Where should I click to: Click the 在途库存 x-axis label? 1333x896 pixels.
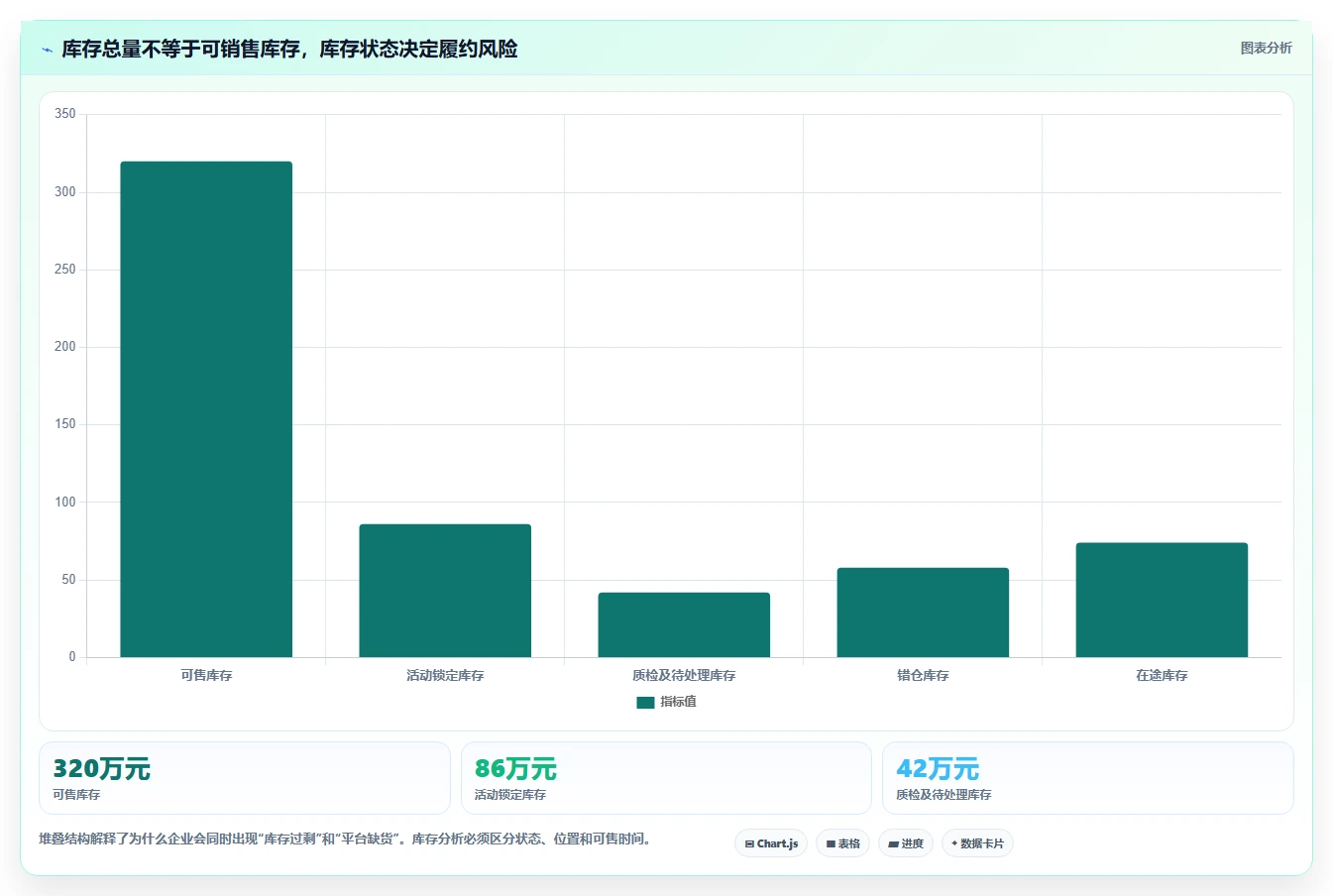pos(1162,675)
